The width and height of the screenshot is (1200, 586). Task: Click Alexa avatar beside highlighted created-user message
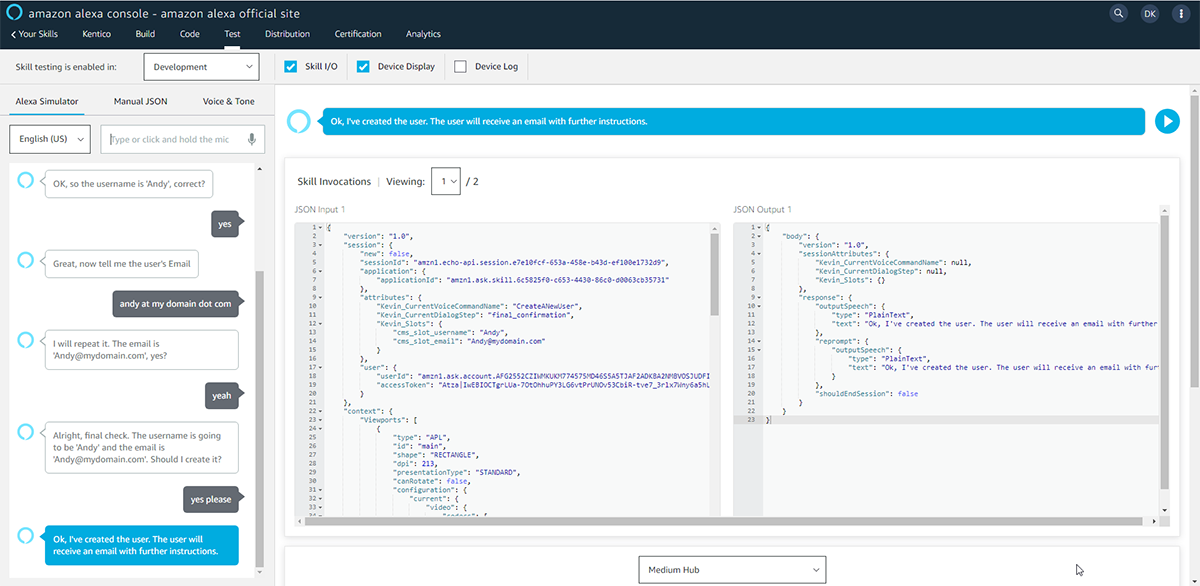(x=27, y=536)
